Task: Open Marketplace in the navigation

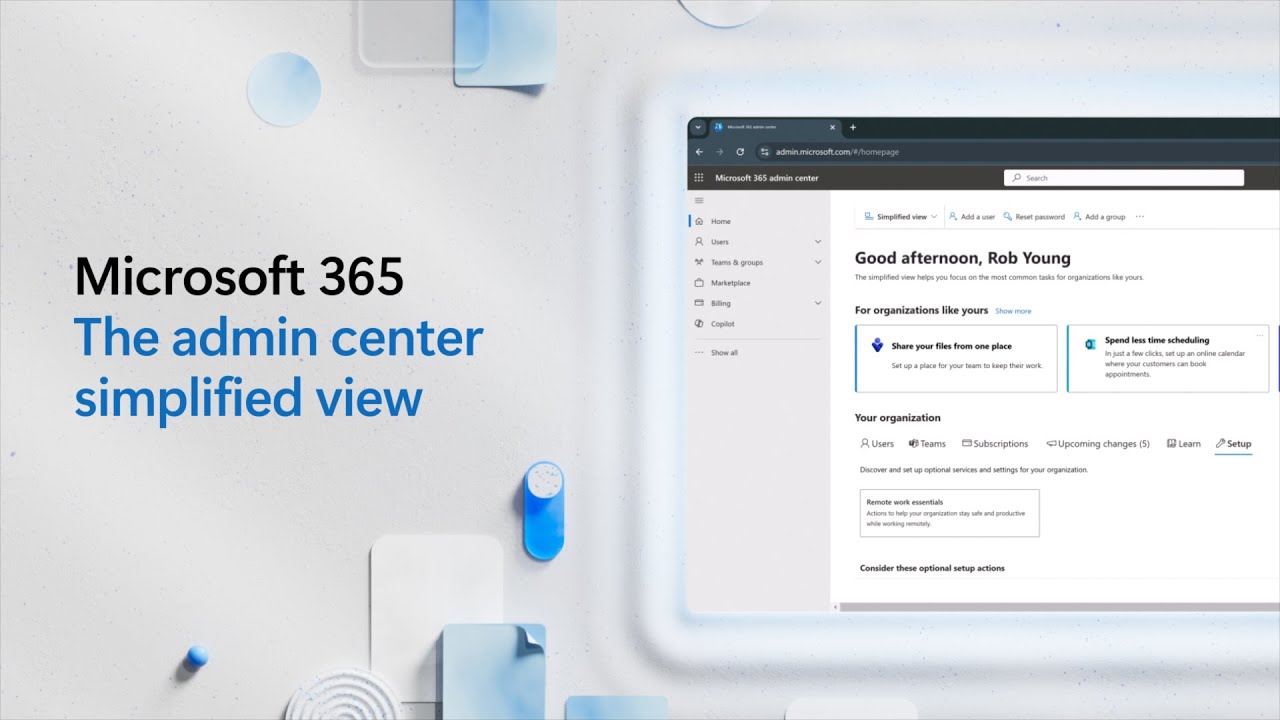Action: [x=730, y=283]
